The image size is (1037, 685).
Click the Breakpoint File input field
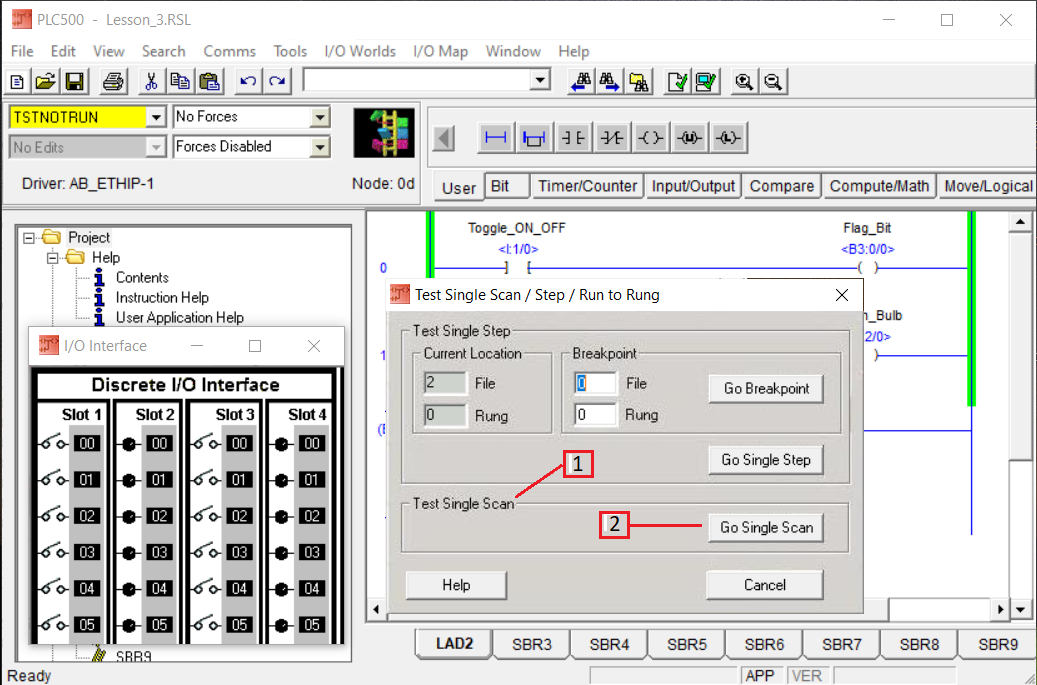[595, 383]
